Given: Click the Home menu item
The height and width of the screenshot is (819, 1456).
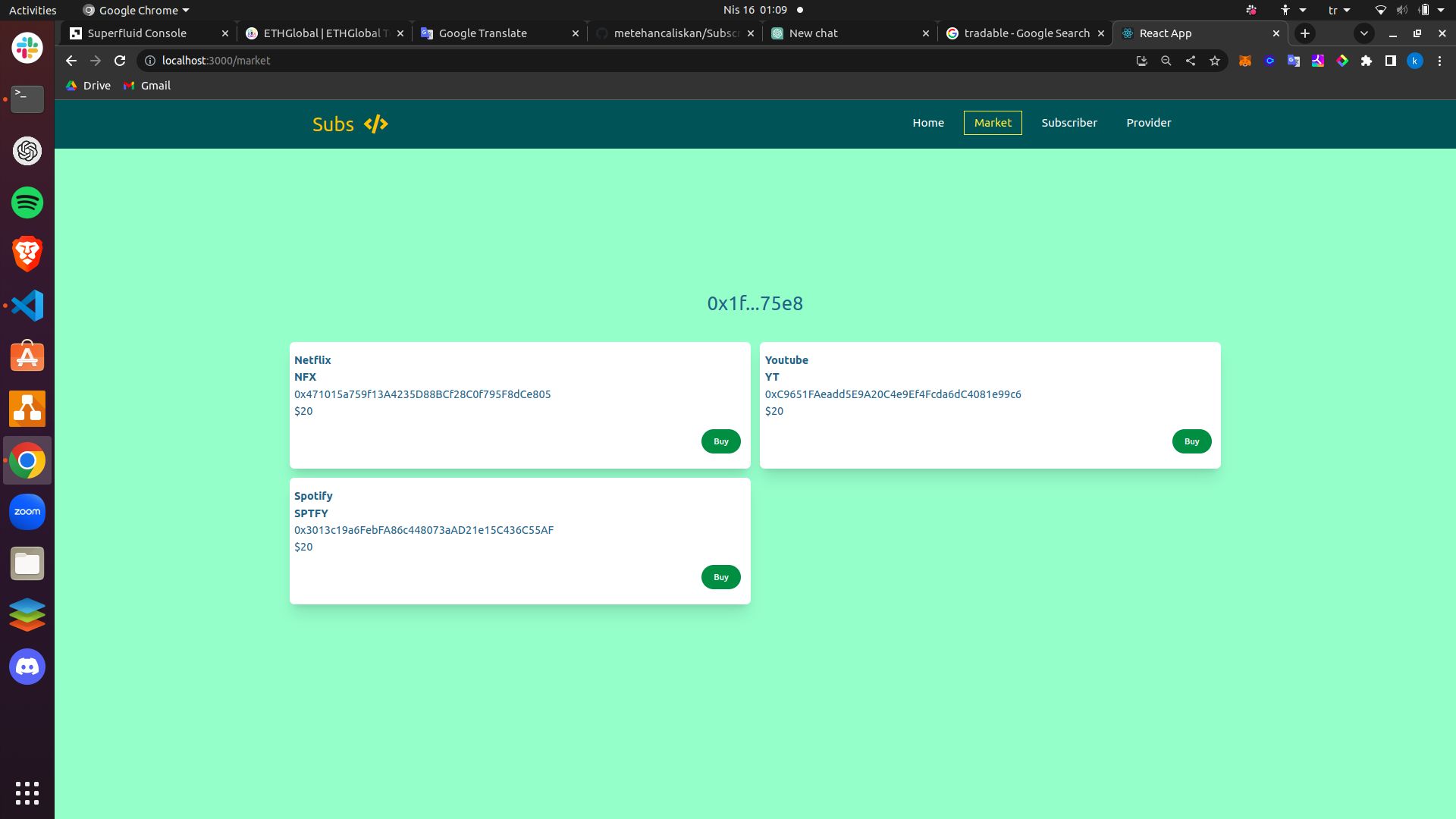Looking at the screenshot, I should coord(928,122).
